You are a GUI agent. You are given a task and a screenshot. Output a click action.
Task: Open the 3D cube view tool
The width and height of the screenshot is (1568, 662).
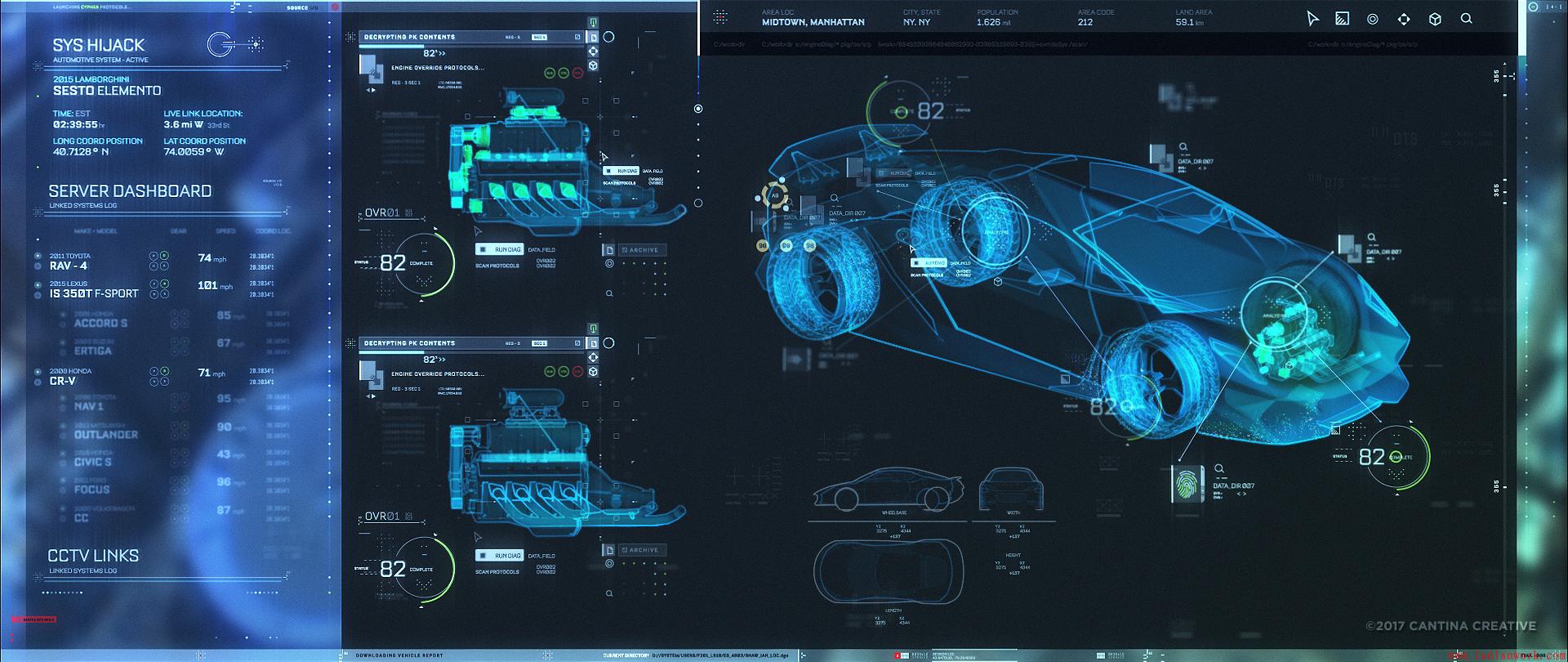point(1435,19)
